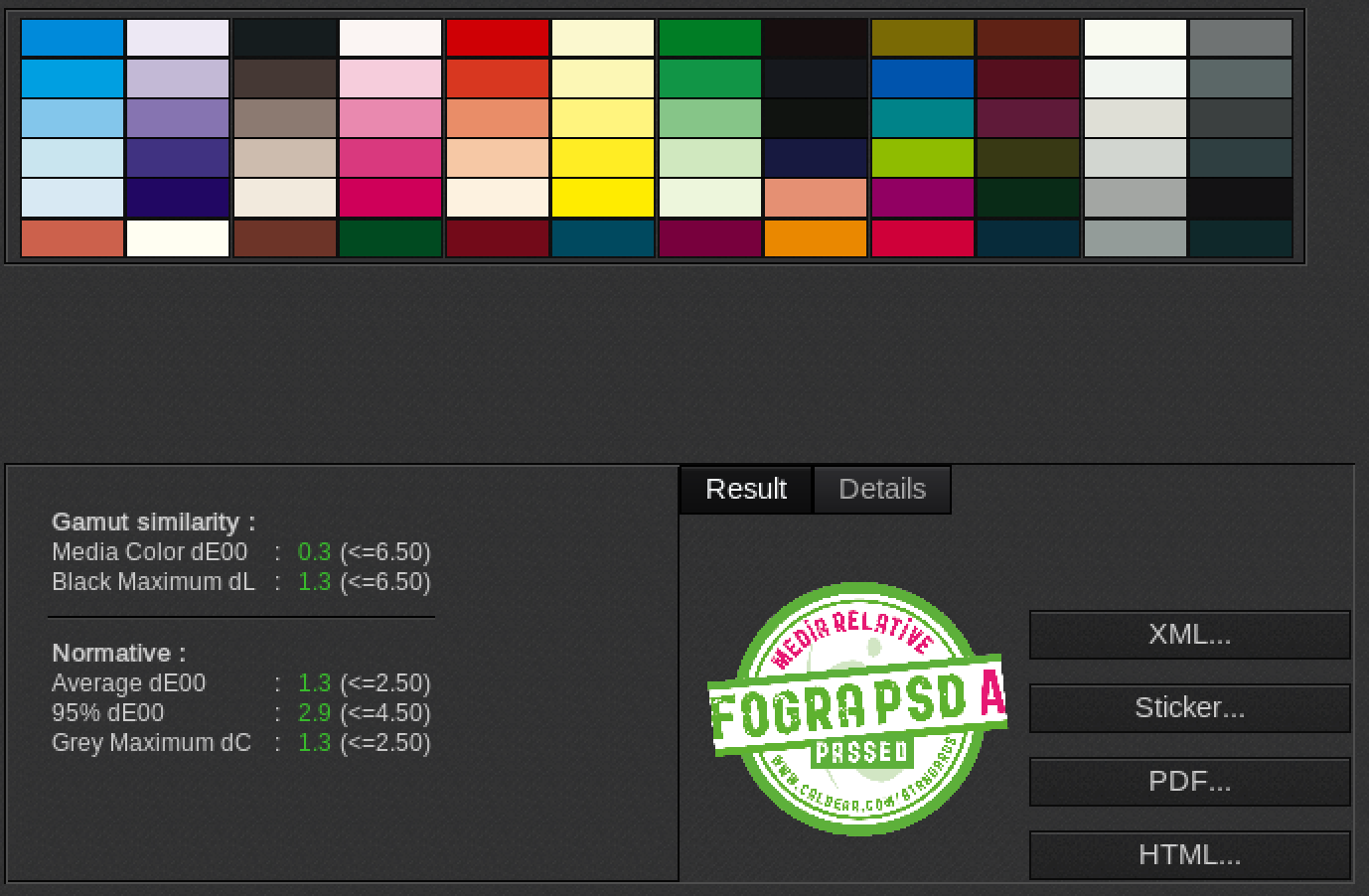Screen dimensions: 1369x896
Task: Export the report via XML button
Action: [x=1189, y=635]
